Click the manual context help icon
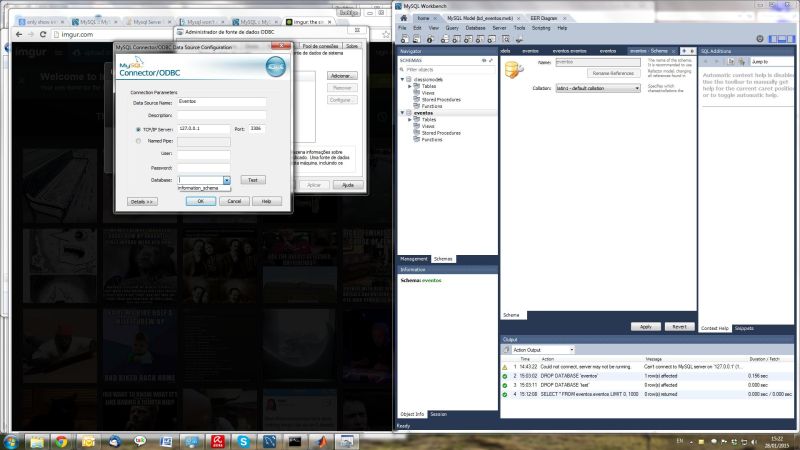Screen dimensions: 800x450 pyautogui.click(x=731, y=61)
